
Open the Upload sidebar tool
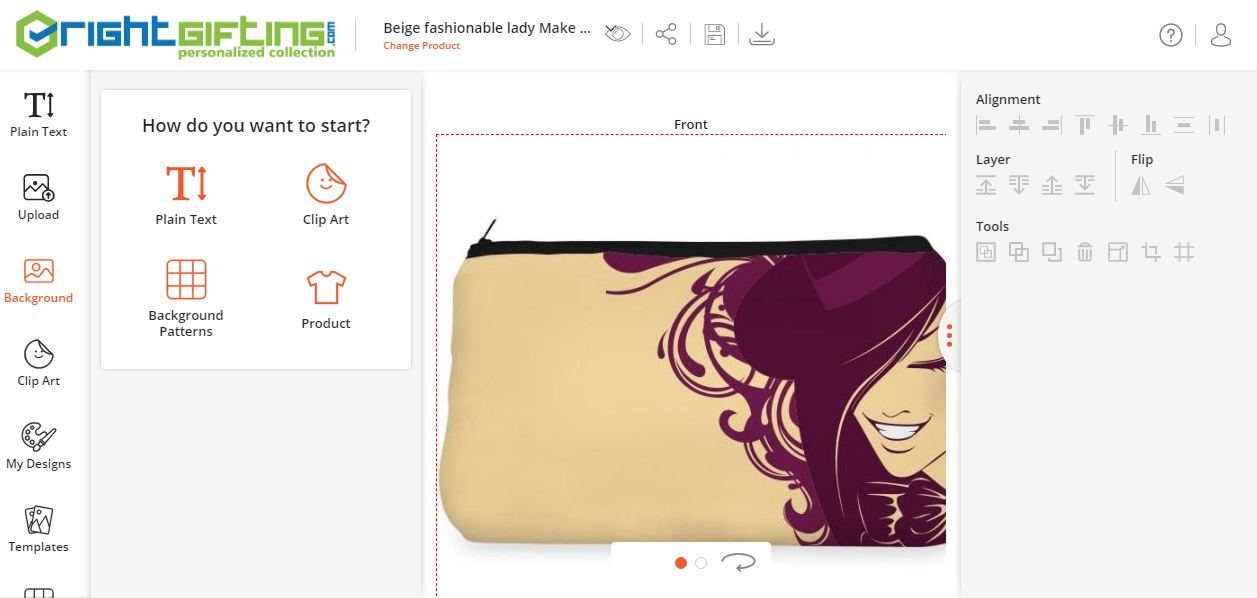[39, 197]
